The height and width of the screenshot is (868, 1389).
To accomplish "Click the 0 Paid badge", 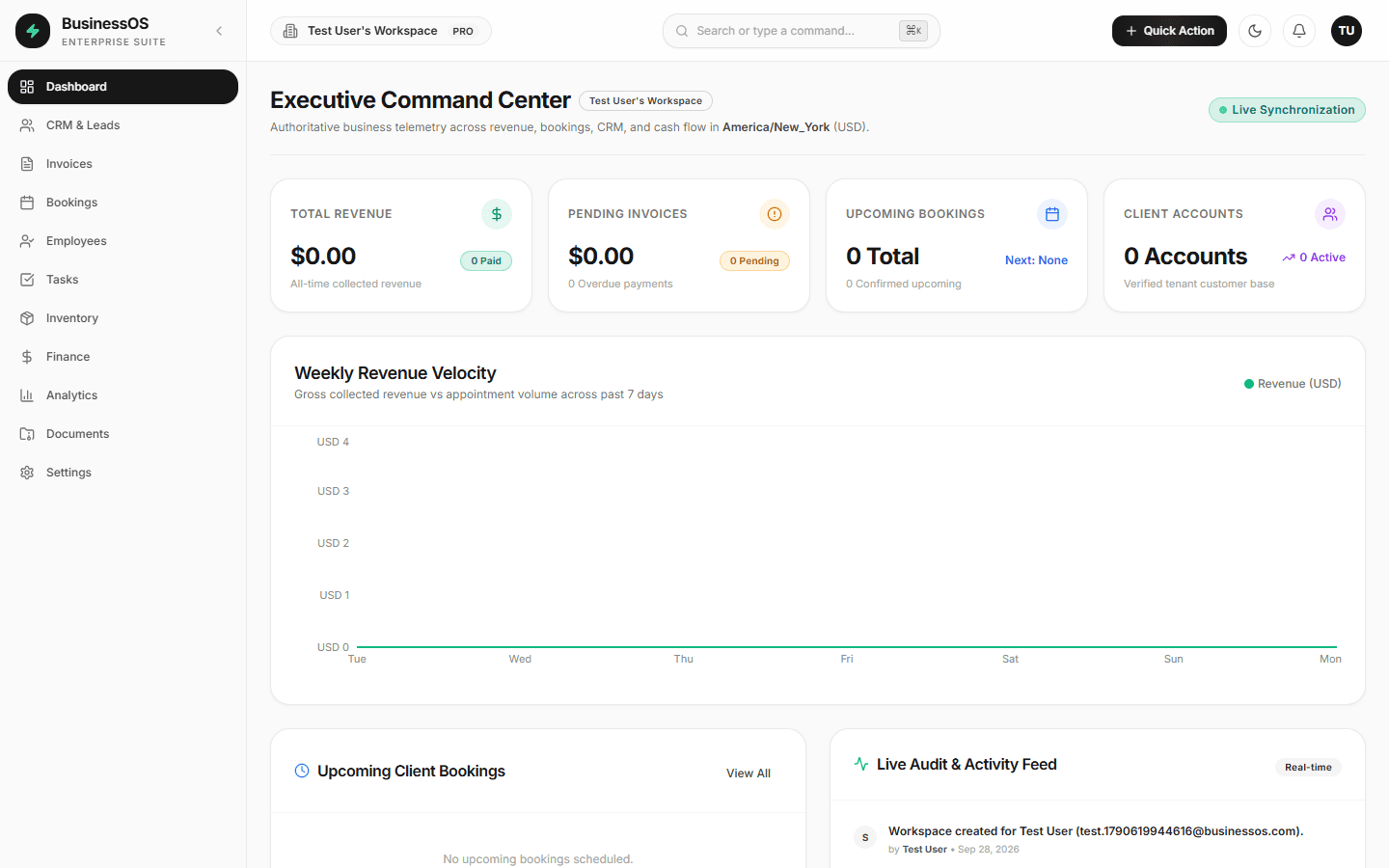I will point(486,260).
